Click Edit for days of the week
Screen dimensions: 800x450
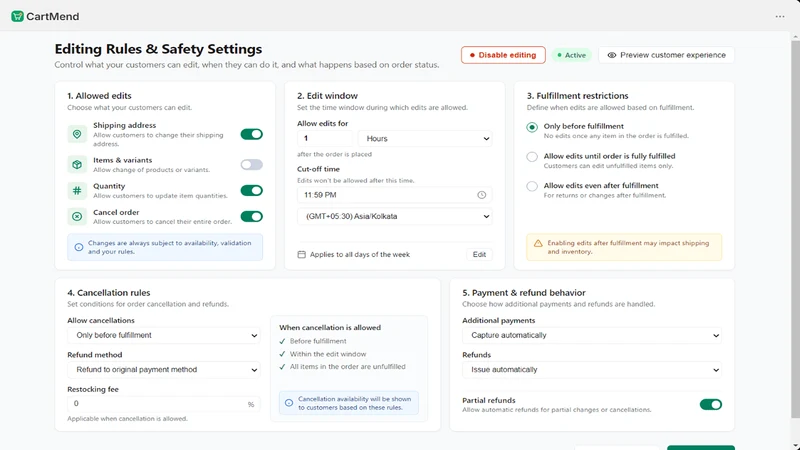click(x=479, y=254)
